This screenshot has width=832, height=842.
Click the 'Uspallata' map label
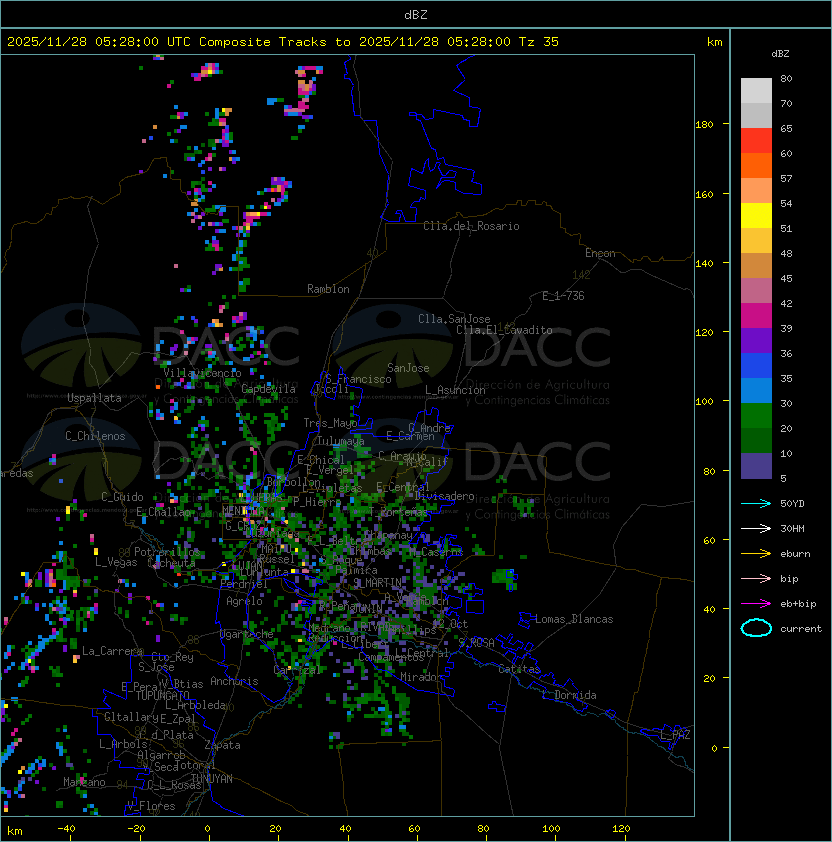(x=94, y=398)
